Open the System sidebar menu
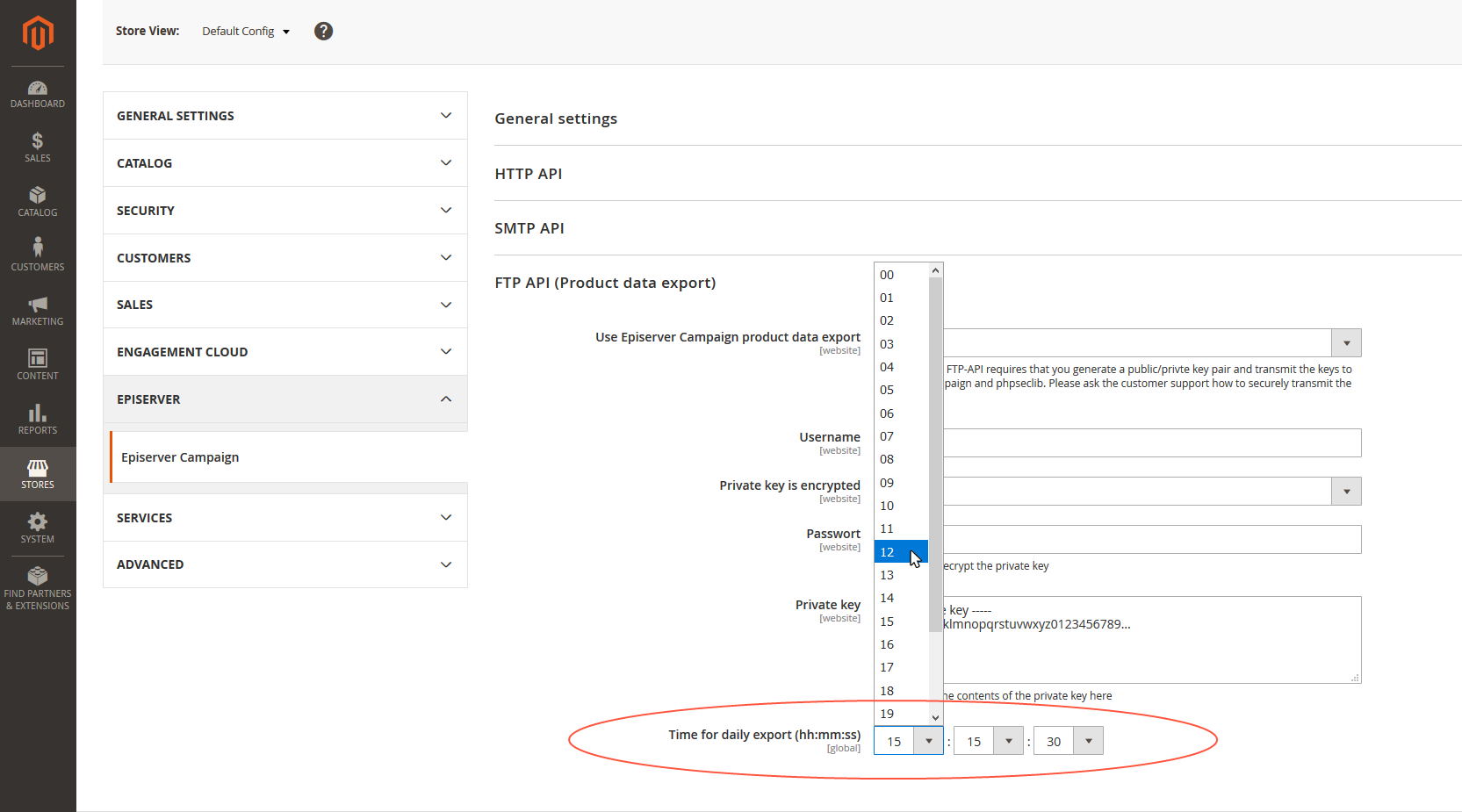This screenshot has width=1462, height=812. 38,528
